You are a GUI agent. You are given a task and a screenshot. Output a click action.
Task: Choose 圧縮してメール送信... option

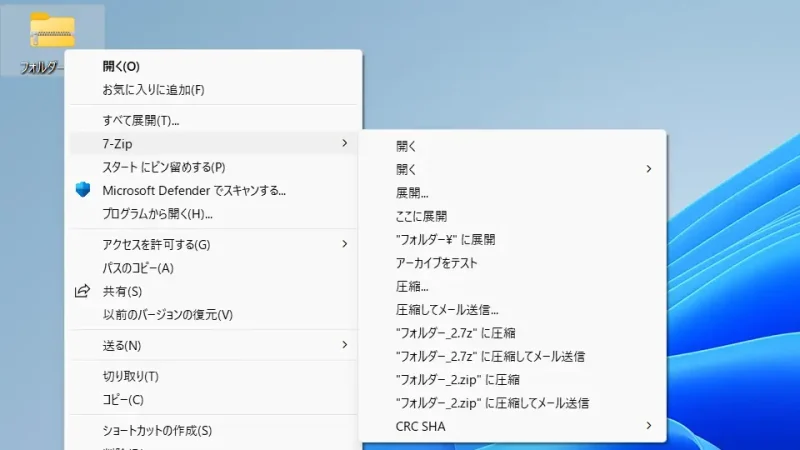pos(447,310)
